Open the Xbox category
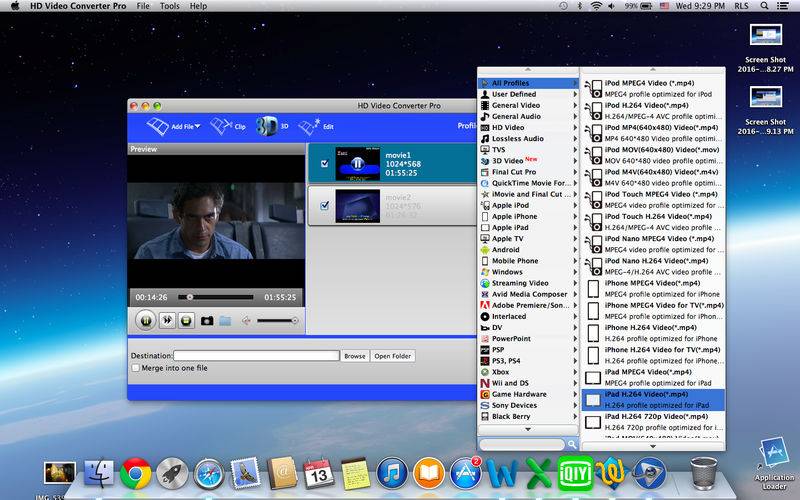Screen dimensions: 800x500 [528, 372]
